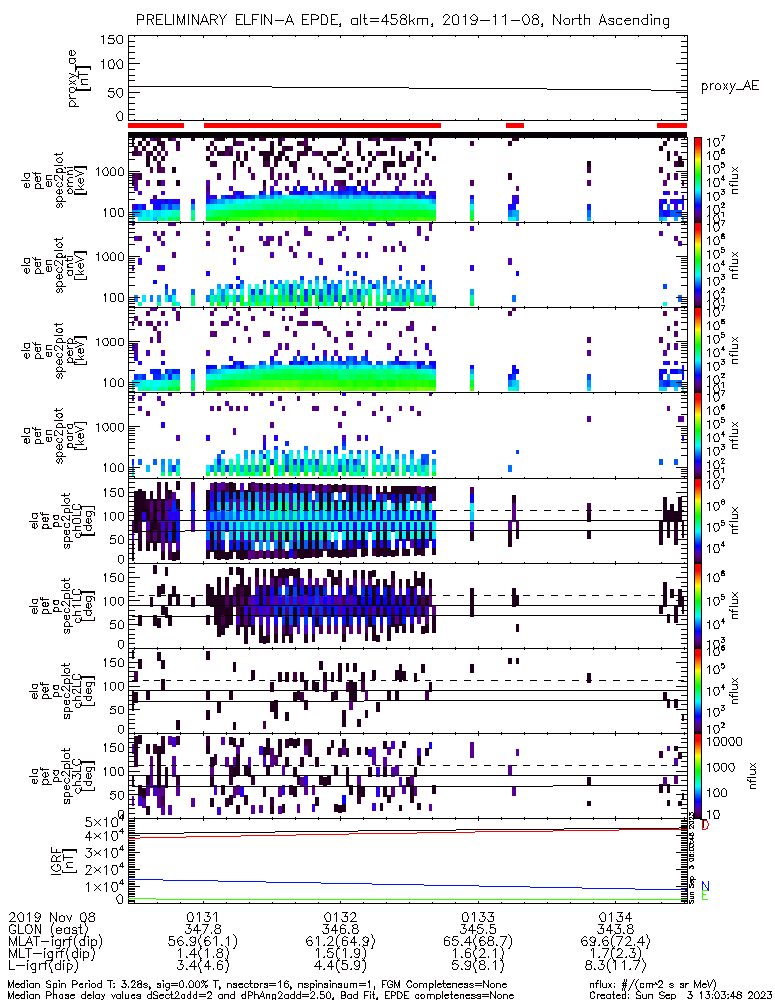Click the anti [keV] spectrogram axis label
Image resolution: width=775 pixels, height=1000 pixels.
(54, 265)
